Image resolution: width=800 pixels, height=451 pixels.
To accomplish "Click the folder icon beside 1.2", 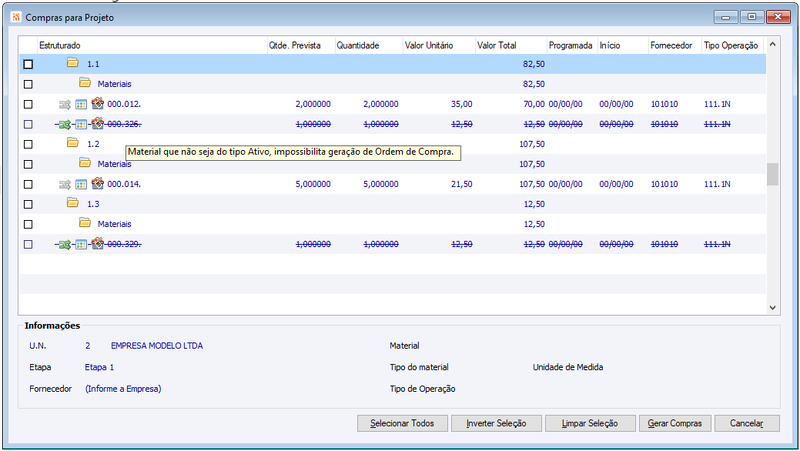I will pyautogui.click(x=73, y=143).
